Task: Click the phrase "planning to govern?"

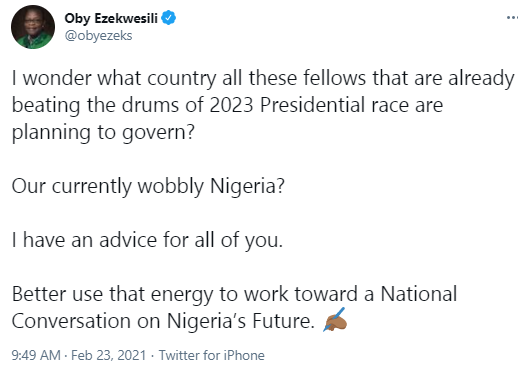Action: pyautogui.click(x=103, y=133)
